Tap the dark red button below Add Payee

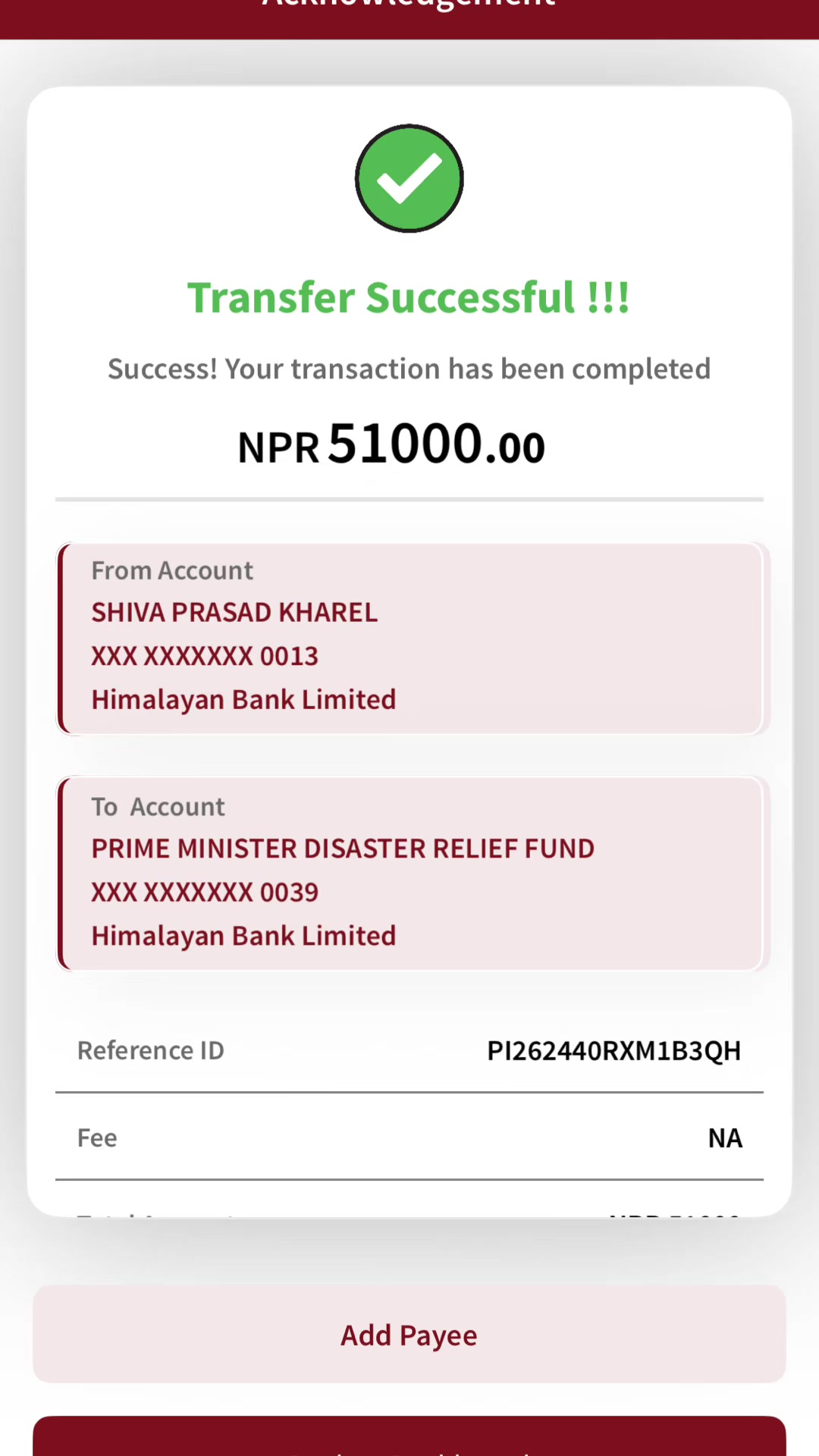(409, 1436)
